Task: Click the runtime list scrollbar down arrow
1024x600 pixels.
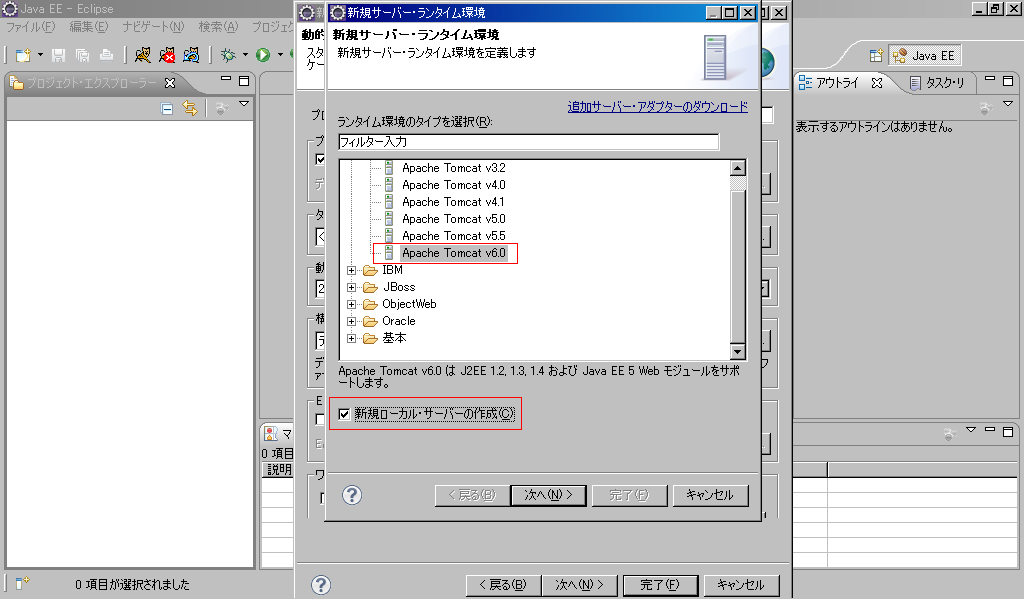Action: point(738,352)
